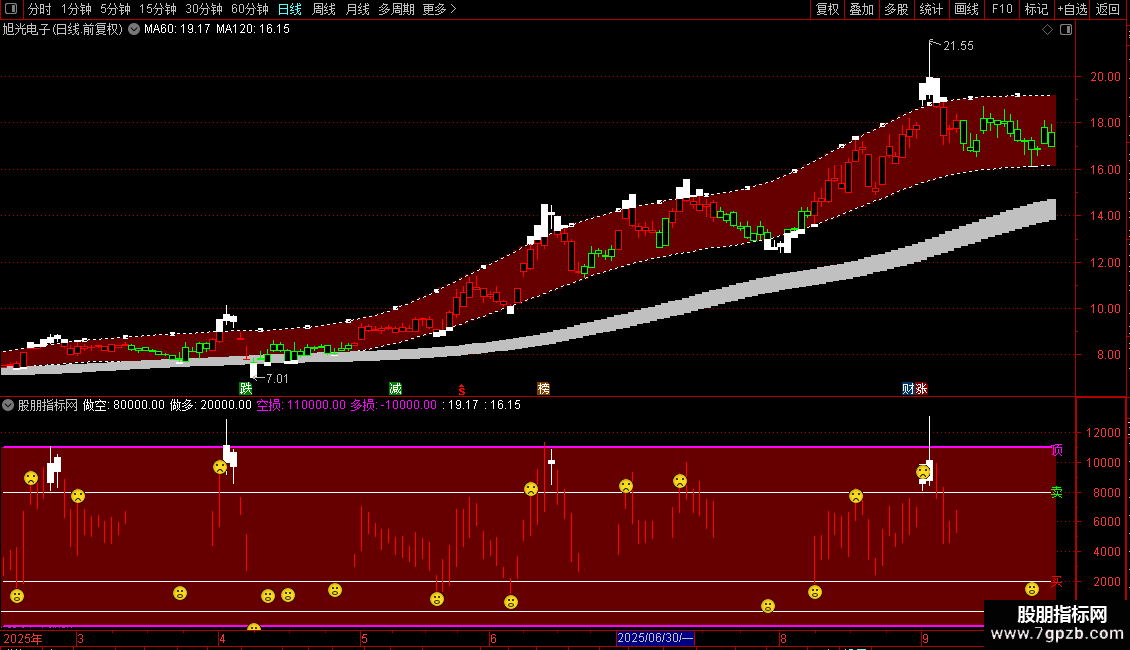Viewport: 1130px width, 650px height.
Task: Click the diamond icon at the chart's top right
Action: (1048, 30)
